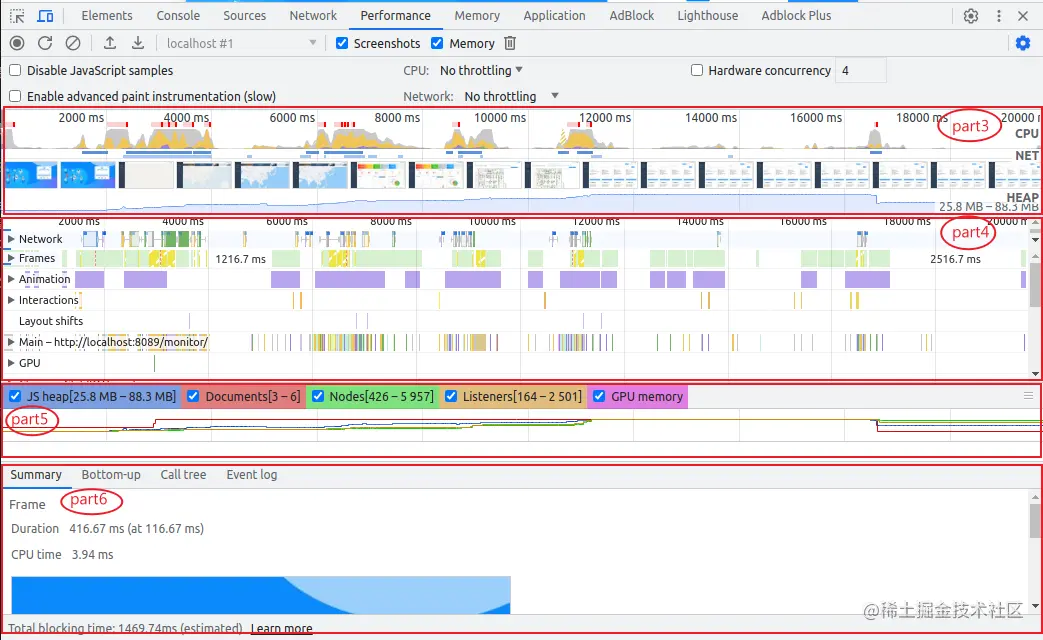Expand the Animation track
Viewport: 1043px width, 640px height.
[11, 279]
